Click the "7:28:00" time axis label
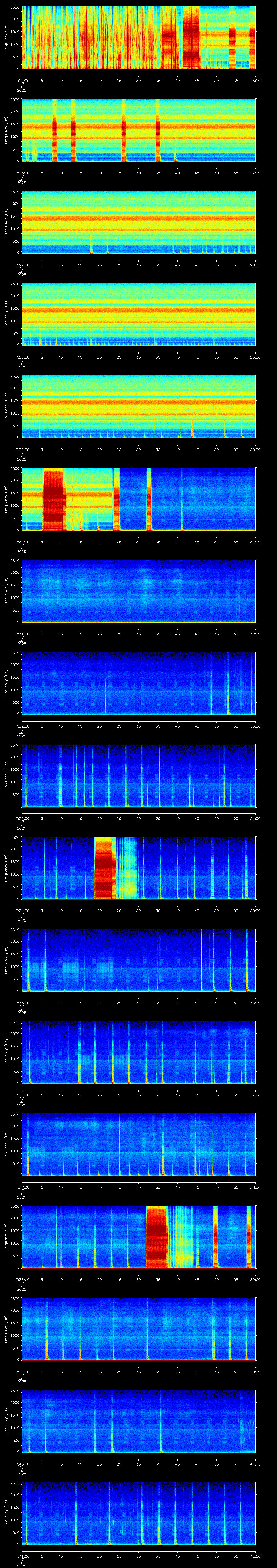 coord(21,357)
